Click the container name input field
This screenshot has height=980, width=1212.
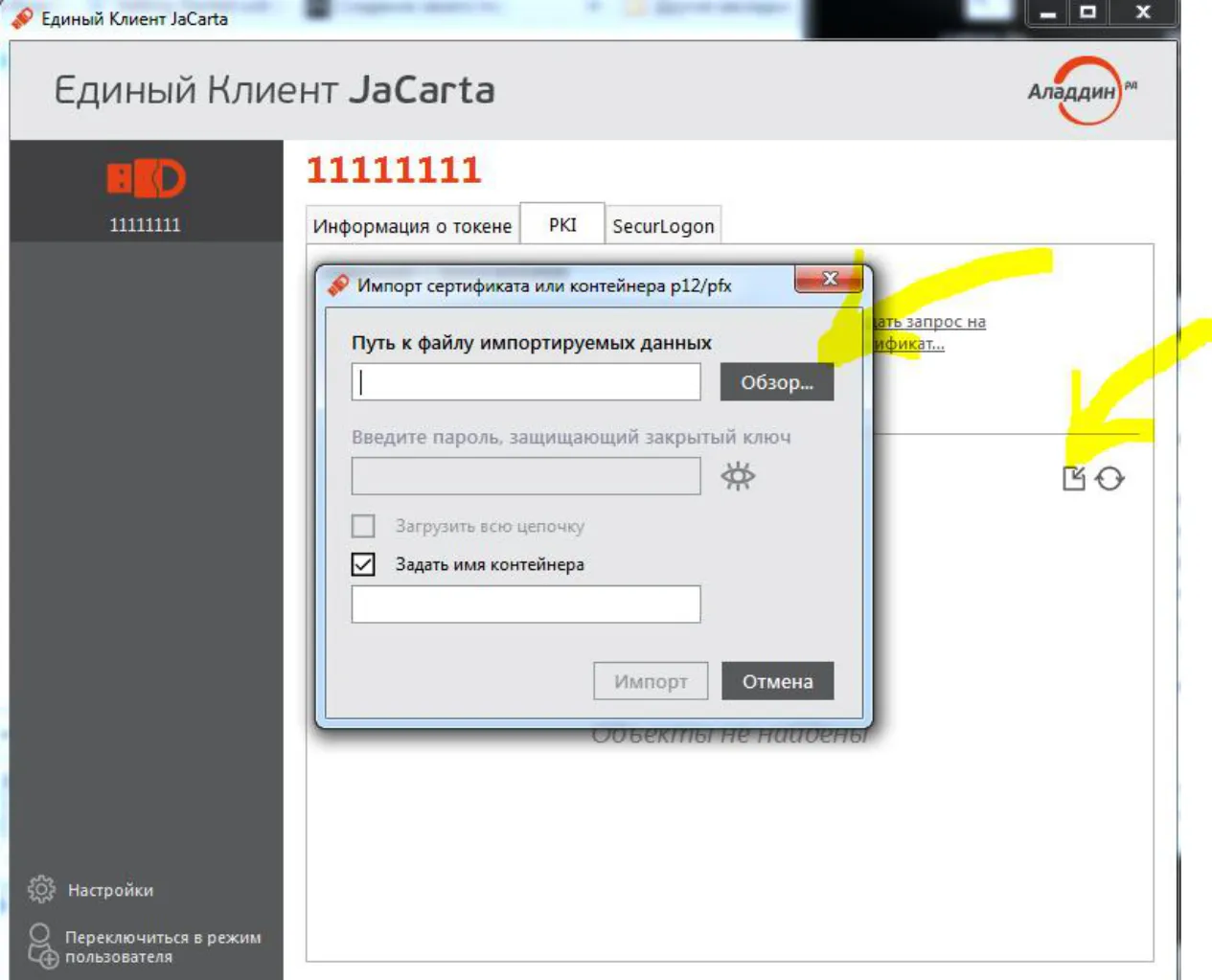point(526,604)
